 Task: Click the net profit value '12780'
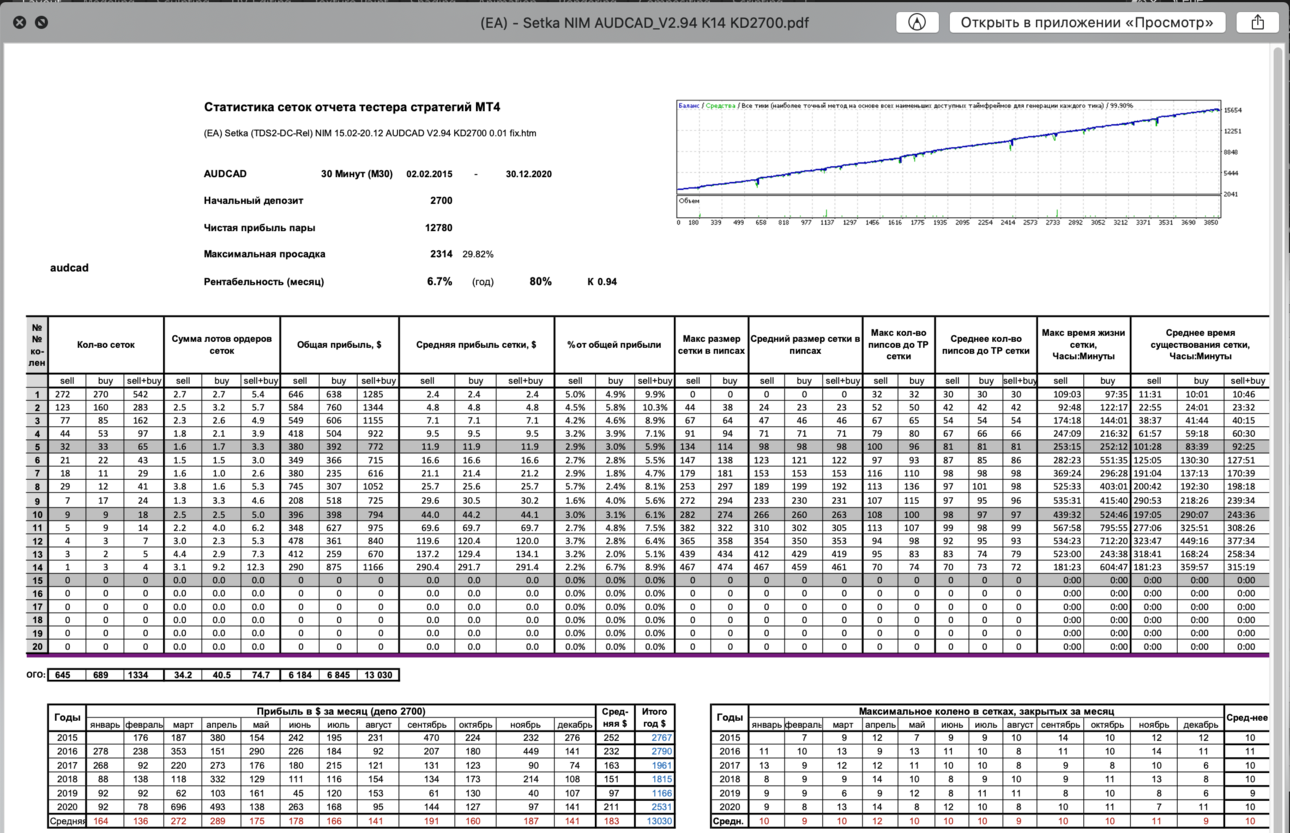point(439,227)
